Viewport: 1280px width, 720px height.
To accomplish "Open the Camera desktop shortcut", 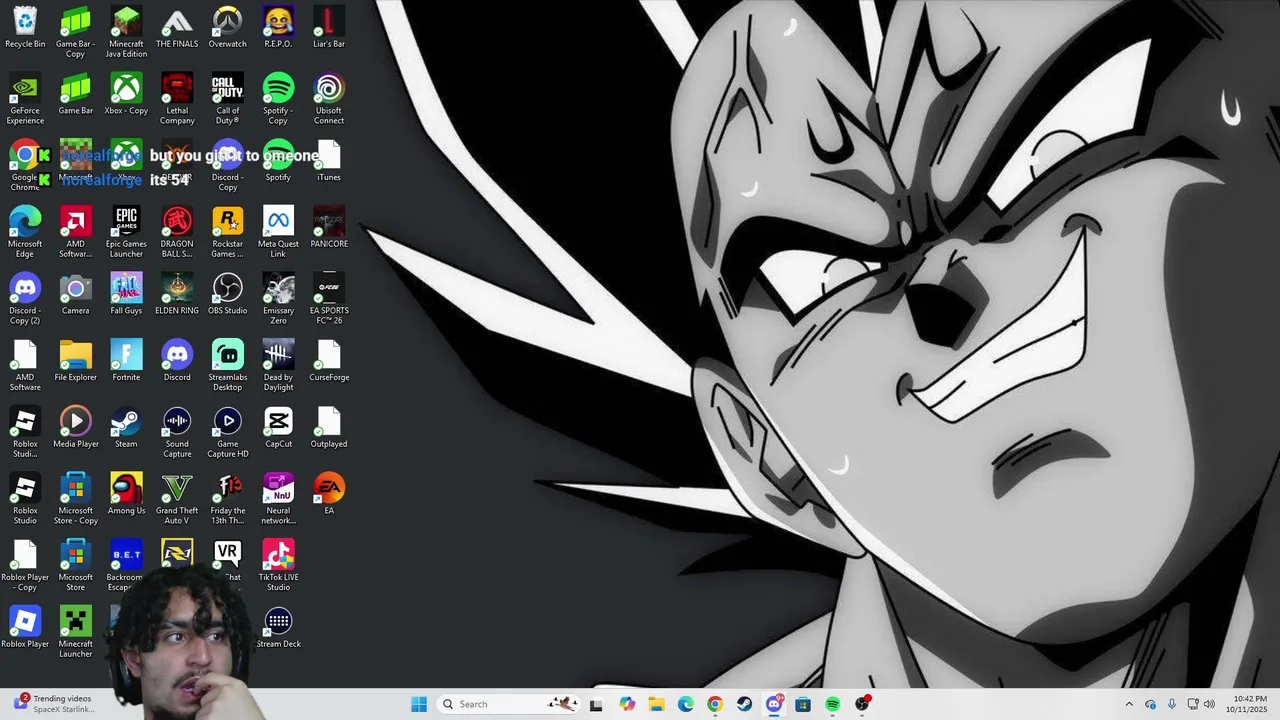I will (75, 294).
